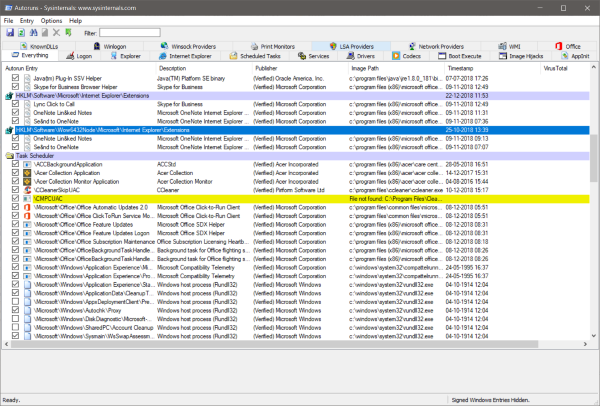Click the horizontal scrollbar right arrow
This screenshot has height=406, width=600.
click(x=585, y=344)
